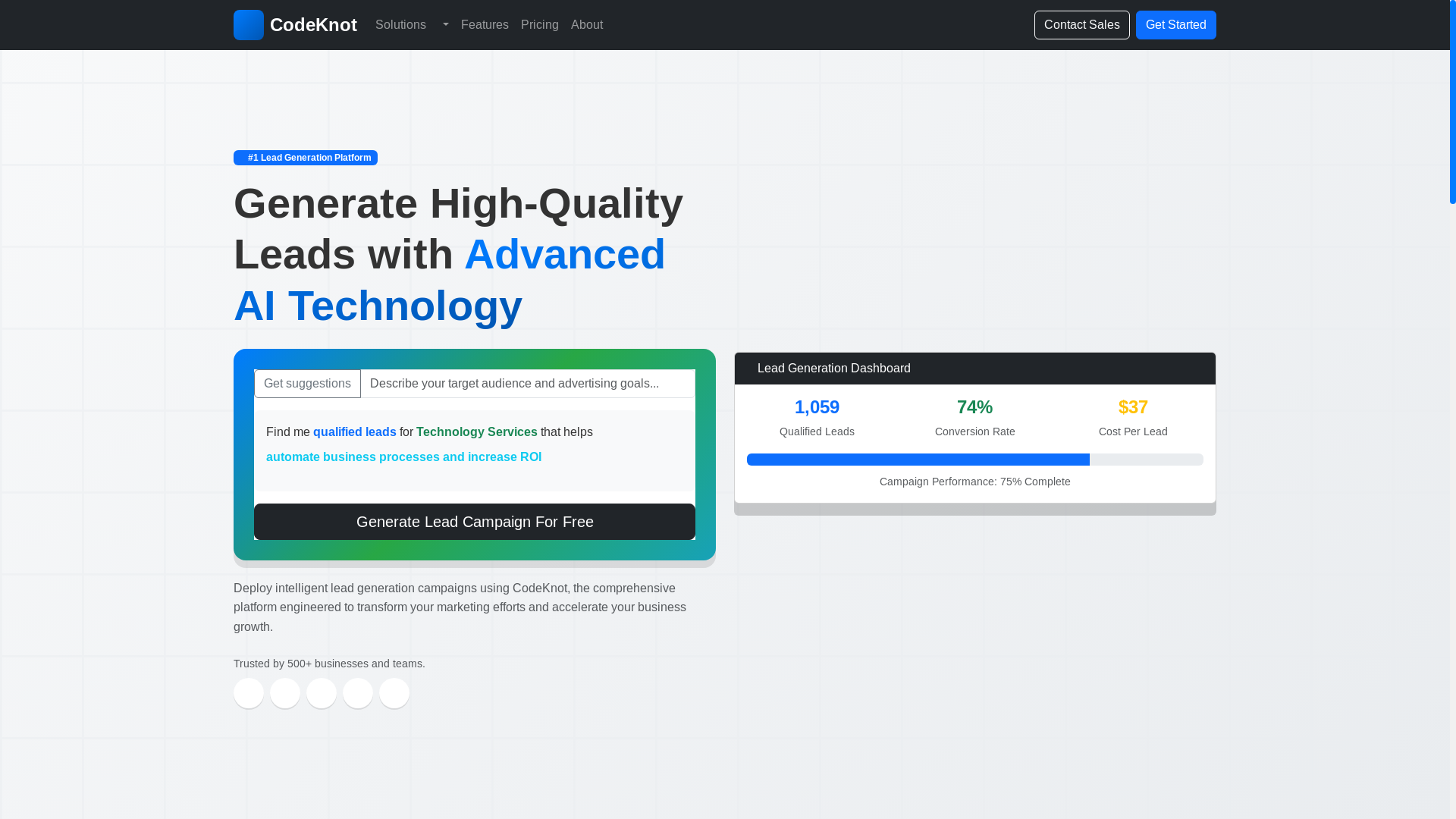Click the Get suggestions button
This screenshot has height=819, width=1456.
coord(307,384)
